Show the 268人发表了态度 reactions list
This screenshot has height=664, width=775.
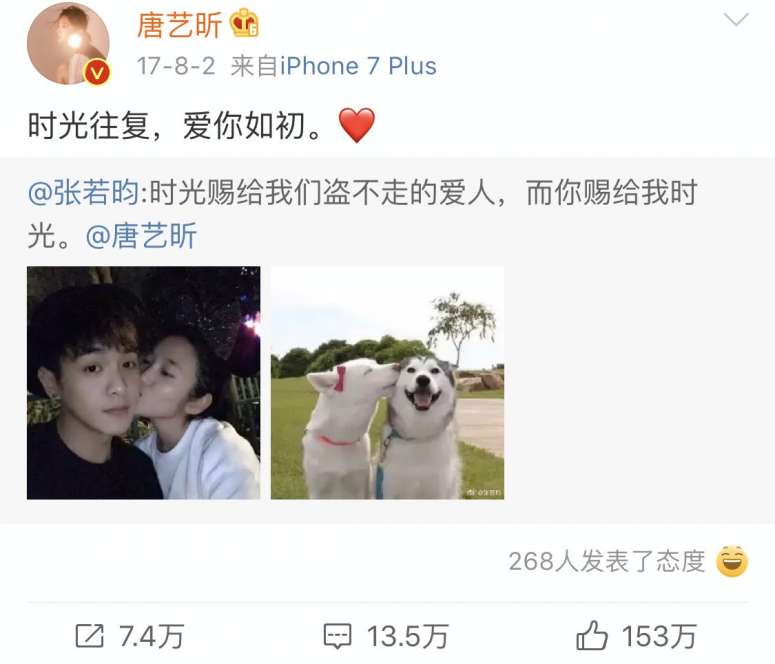tap(607, 562)
